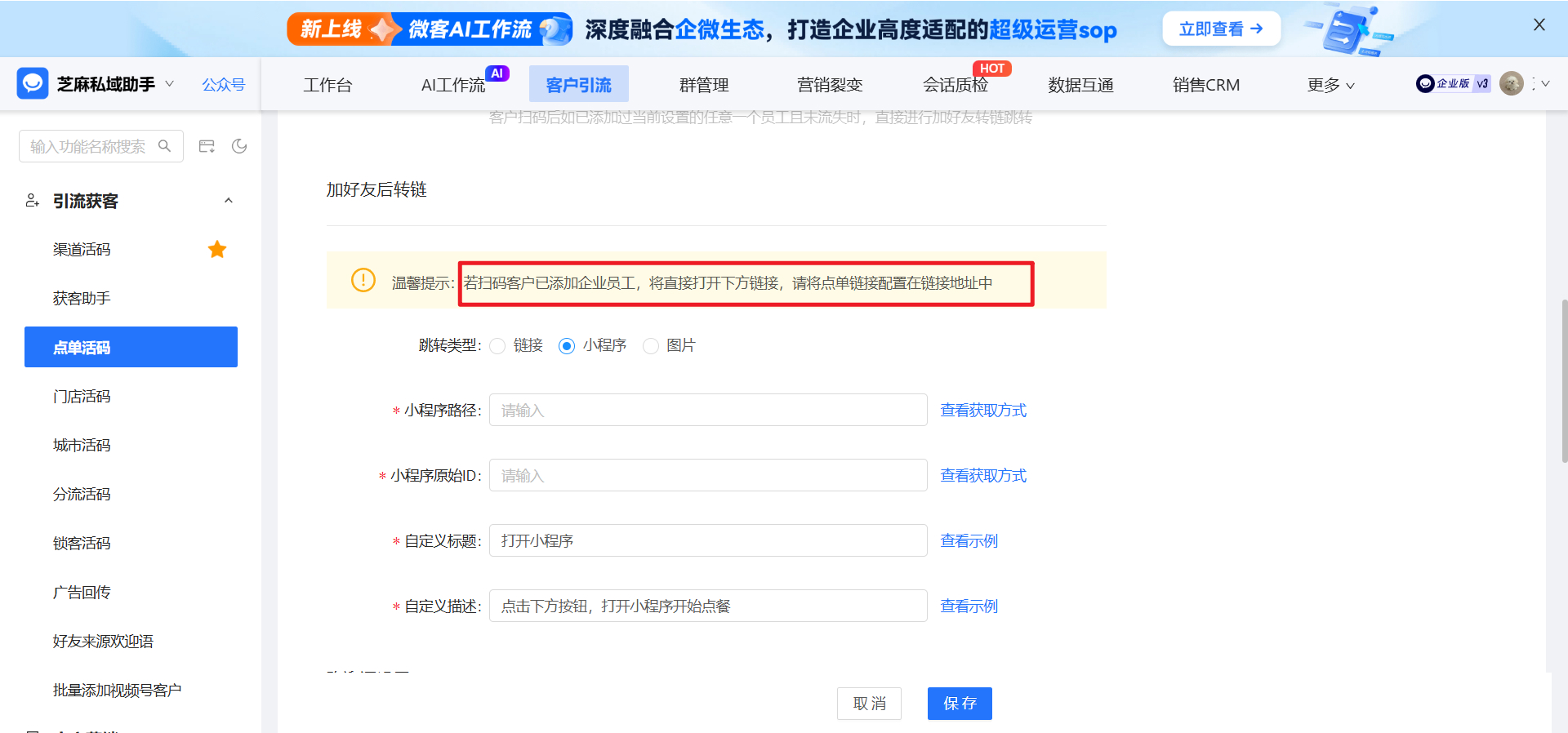The height and width of the screenshot is (733, 1568).
Task: Focus the 输入功能名称搜索 search field
Action: point(101,146)
